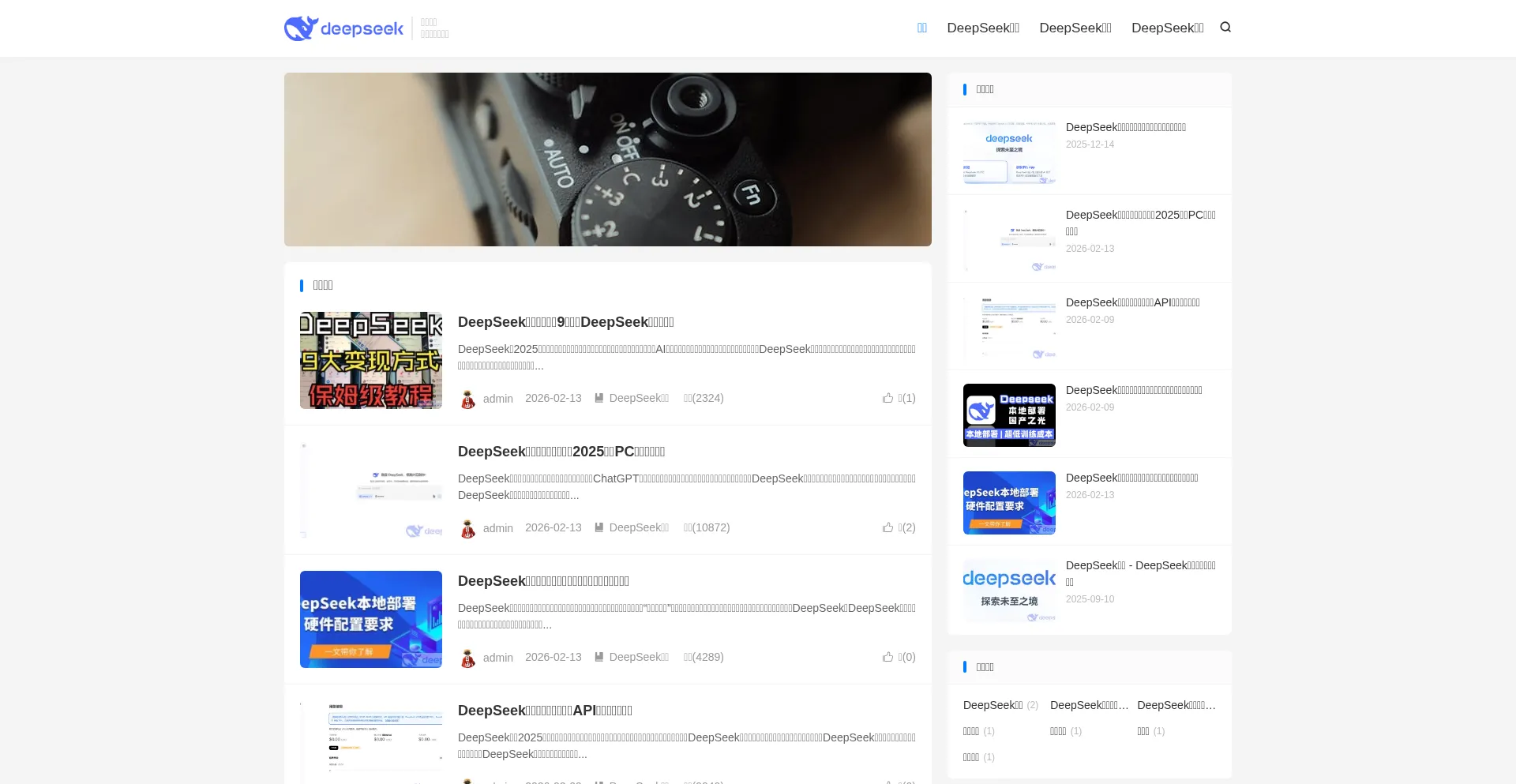Image resolution: width=1516 pixels, height=784 pixels.
Task: Open the main list article title containing "API"
Action: pyautogui.click(x=545, y=711)
